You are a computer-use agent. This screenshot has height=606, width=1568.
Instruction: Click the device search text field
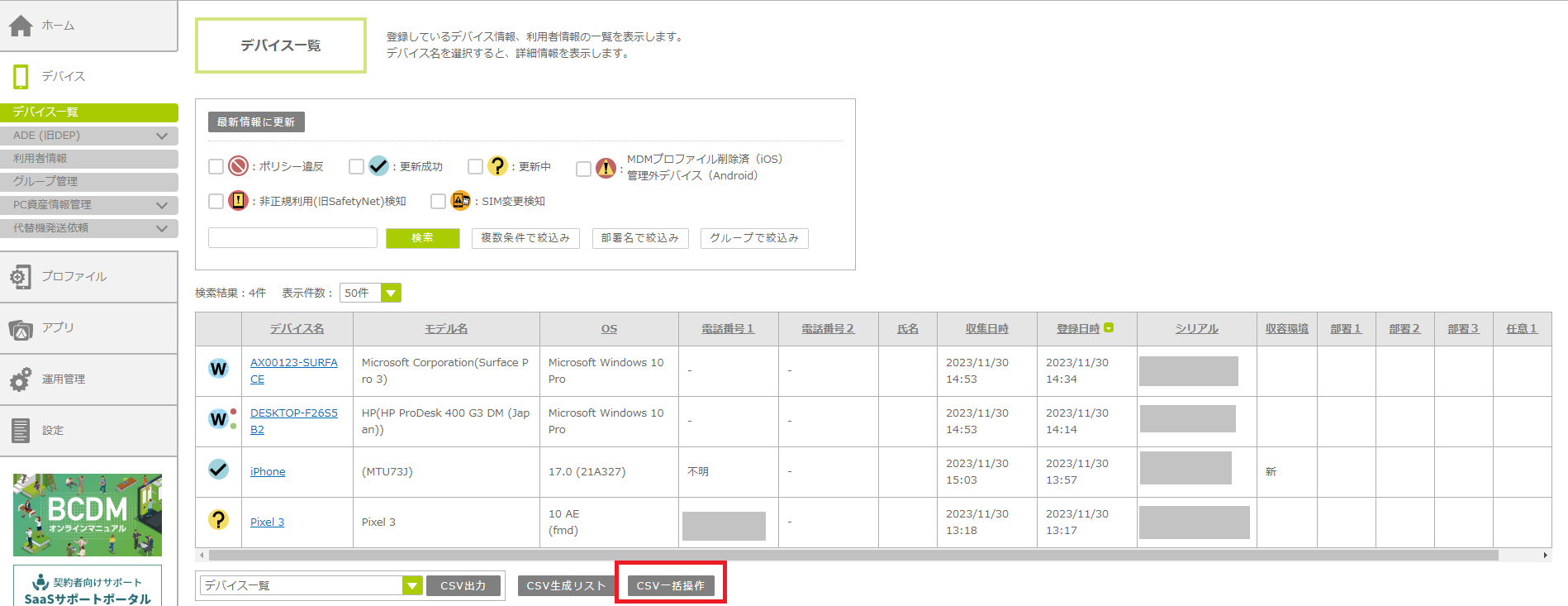pyautogui.click(x=292, y=238)
